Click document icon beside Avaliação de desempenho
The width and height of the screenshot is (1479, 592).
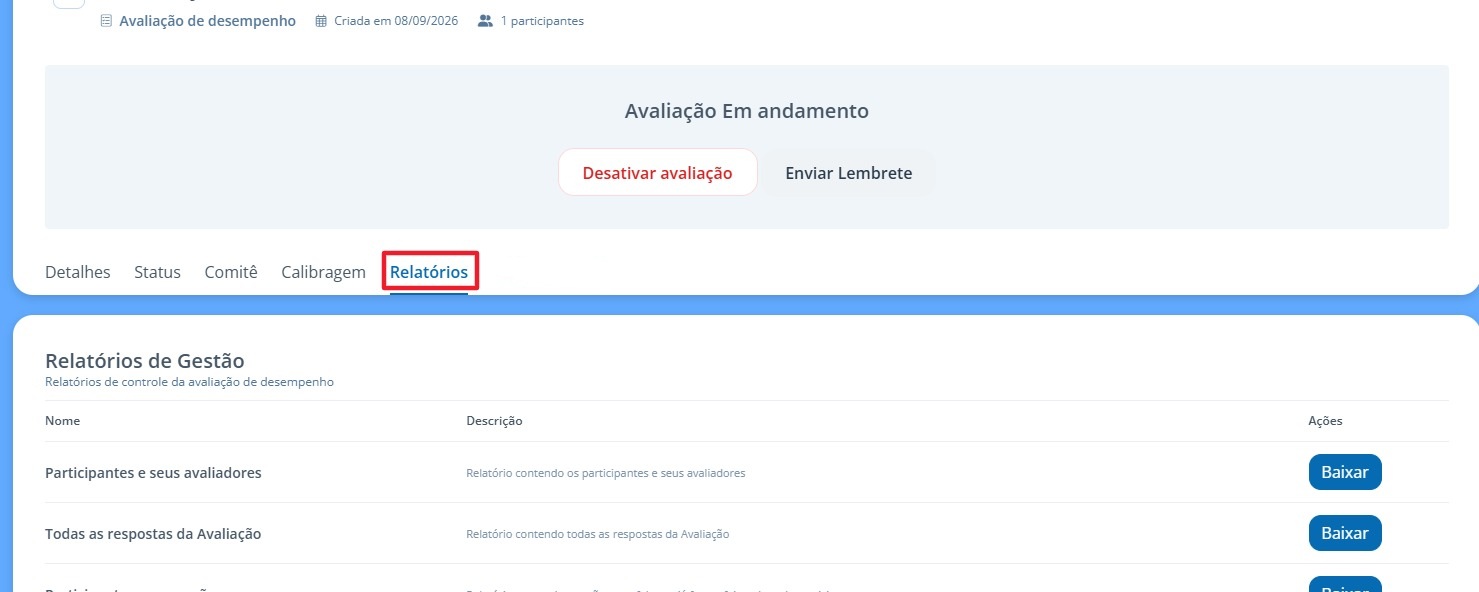coord(107,21)
